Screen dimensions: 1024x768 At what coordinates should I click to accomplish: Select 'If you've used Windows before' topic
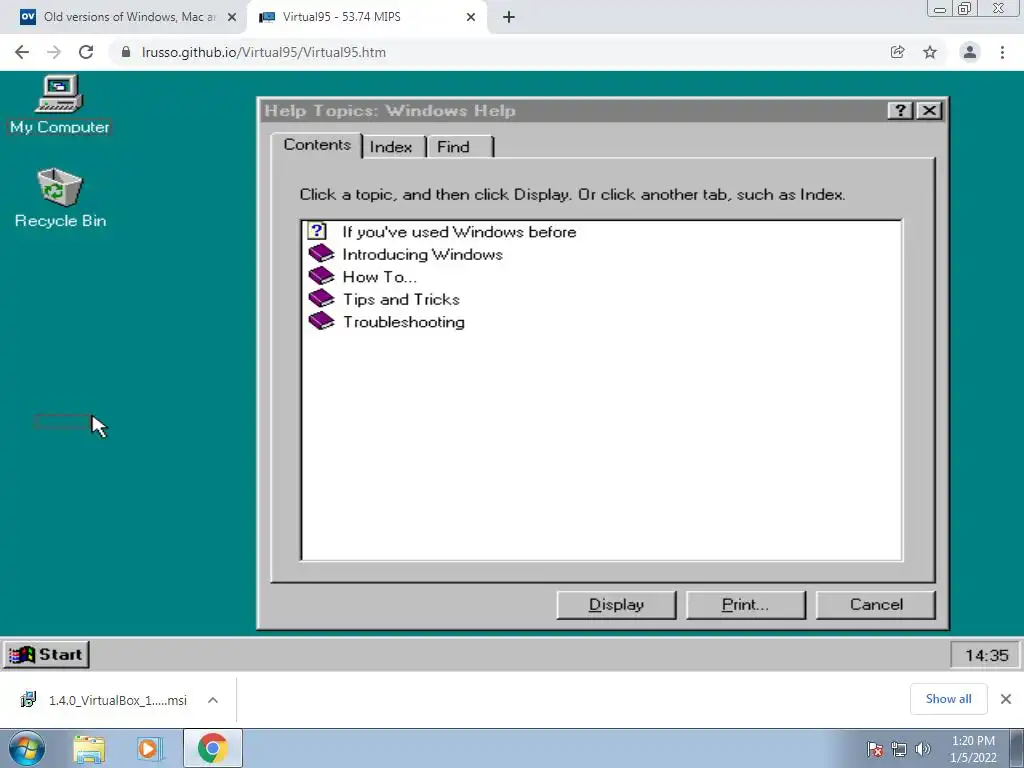pyautogui.click(x=459, y=232)
